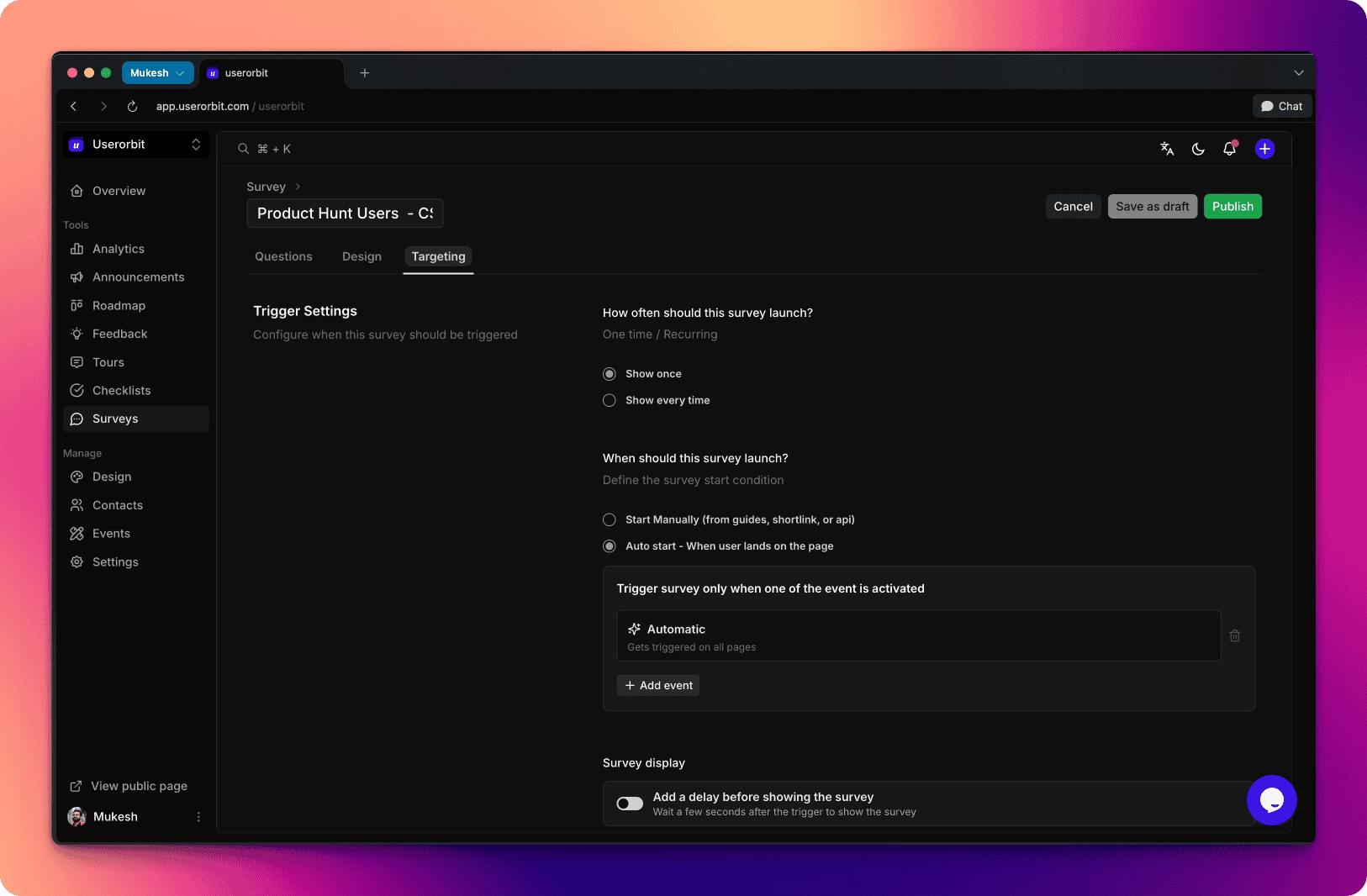Select Show every time option

coord(610,401)
